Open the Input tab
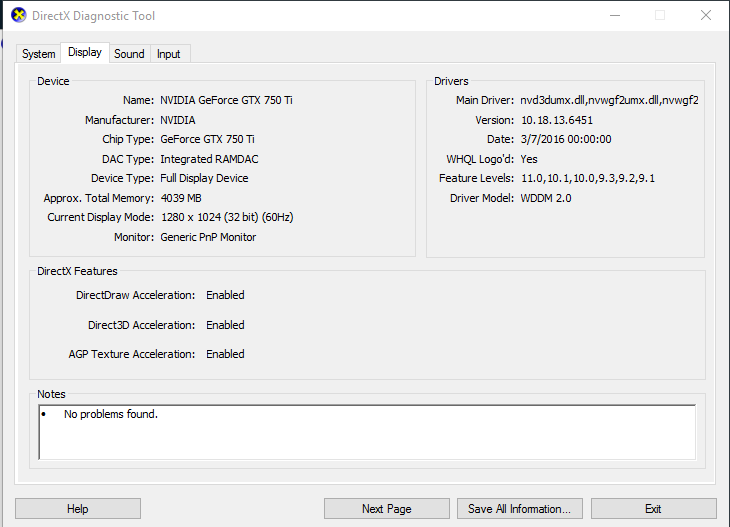Viewport: 730px width, 527px height. 169,54
